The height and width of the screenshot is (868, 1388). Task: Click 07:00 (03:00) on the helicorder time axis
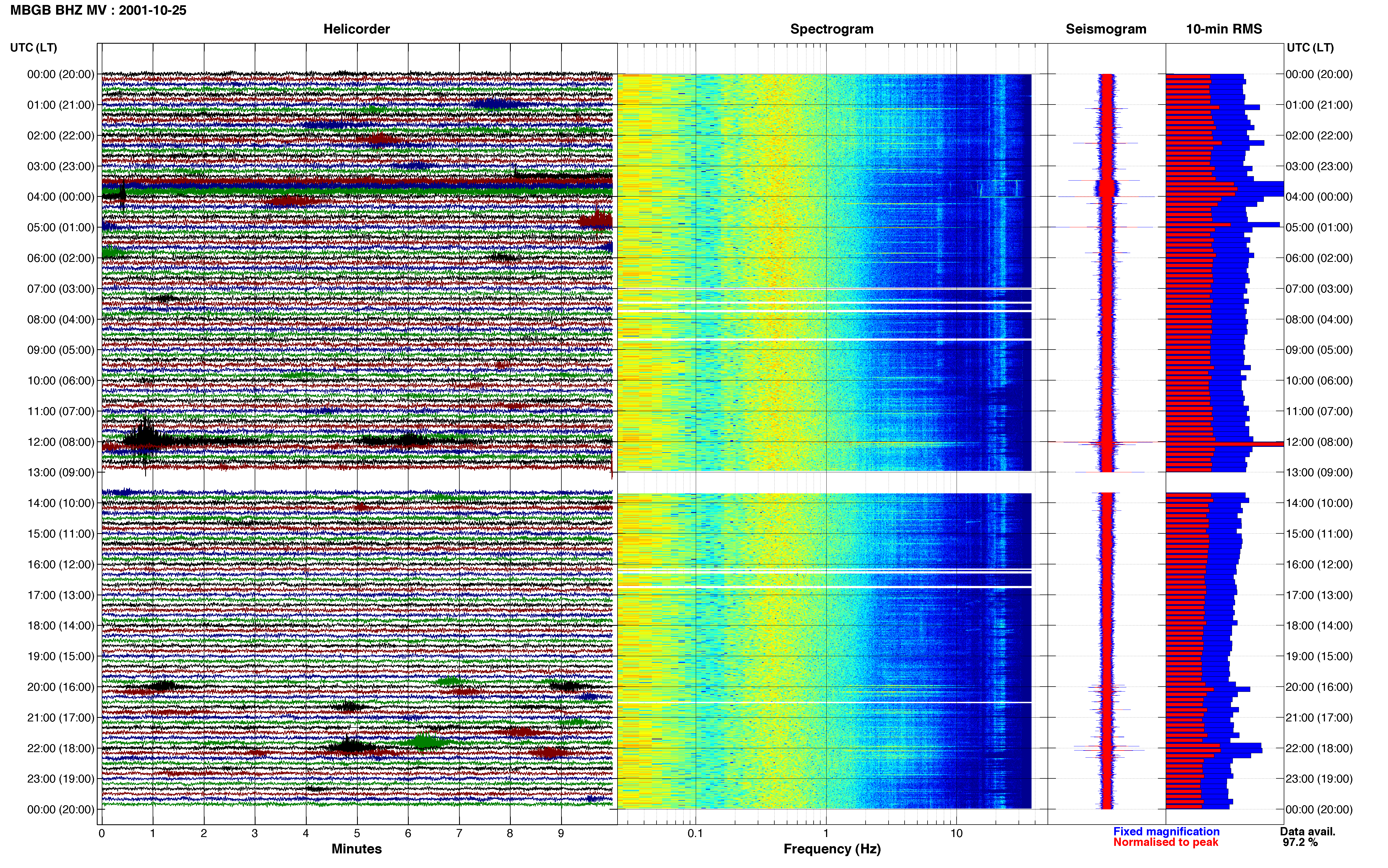pos(61,289)
